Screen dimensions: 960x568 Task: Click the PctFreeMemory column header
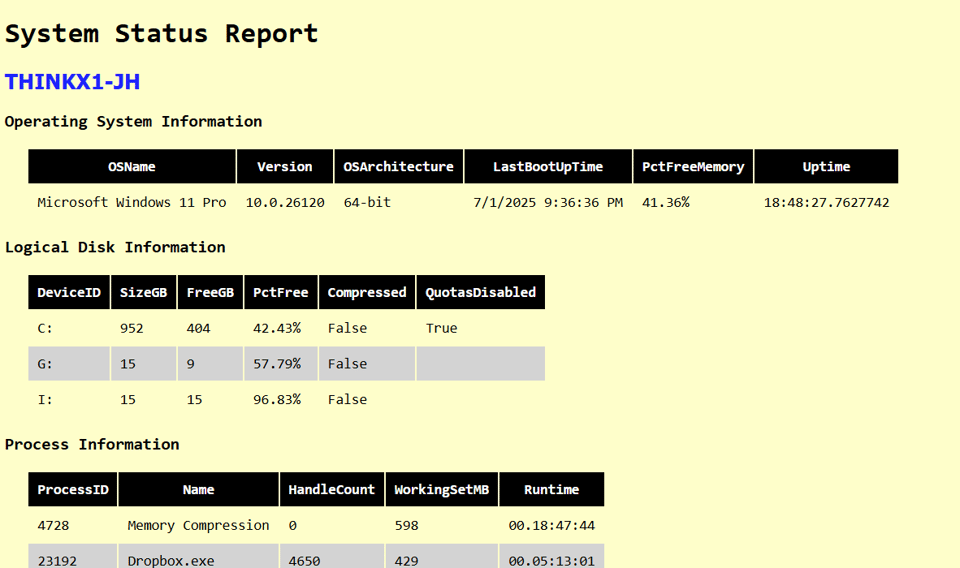point(693,167)
